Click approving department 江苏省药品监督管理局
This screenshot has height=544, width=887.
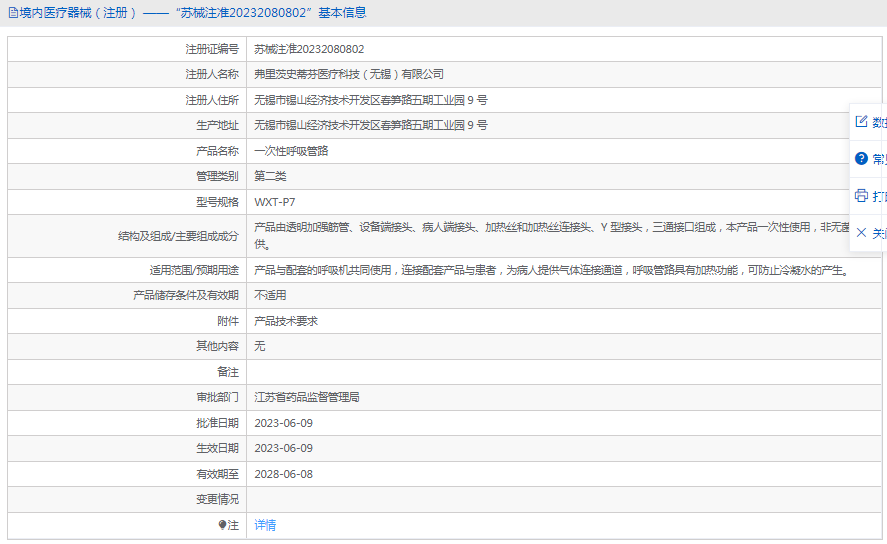(x=307, y=398)
